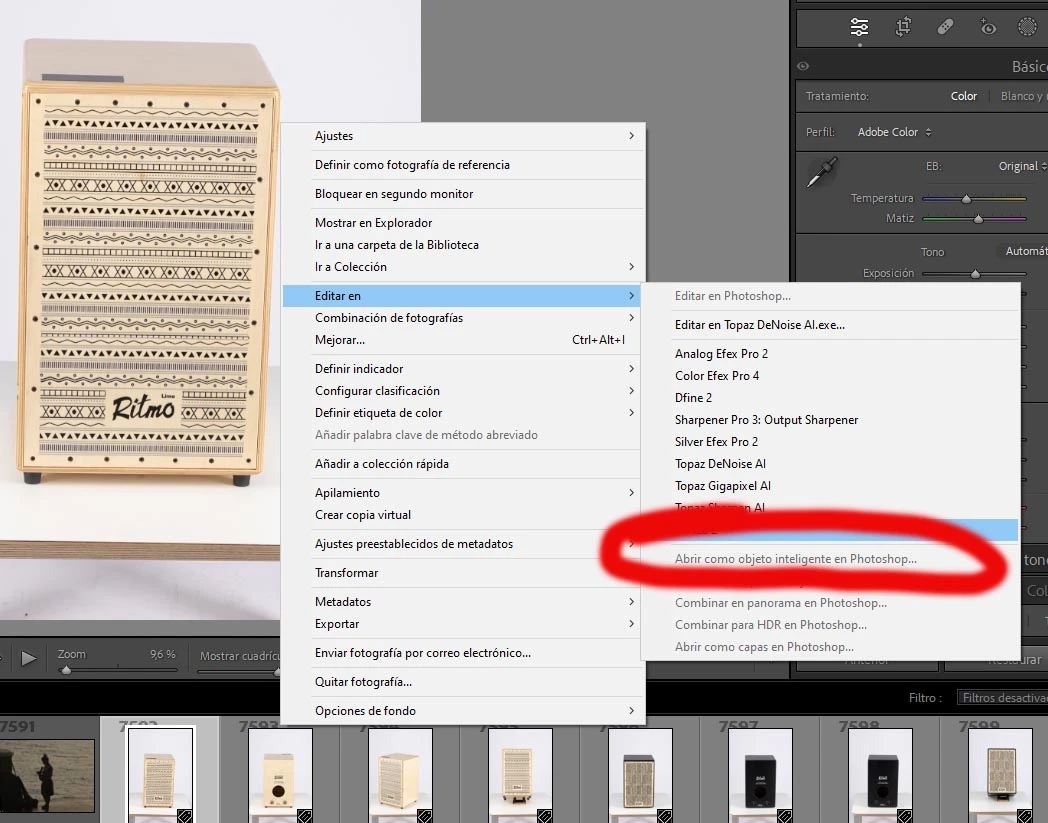Image resolution: width=1048 pixels, height=823 pixels.
Task: Select the Masking circle tool icon
Action: (x=1027, y=27)
